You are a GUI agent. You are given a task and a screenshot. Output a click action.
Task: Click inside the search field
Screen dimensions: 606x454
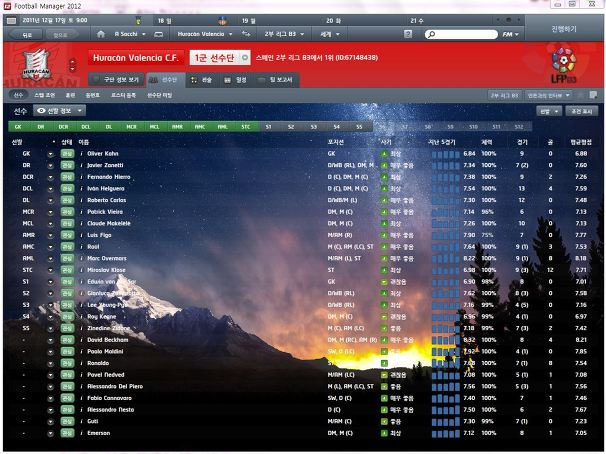(462, 34)
